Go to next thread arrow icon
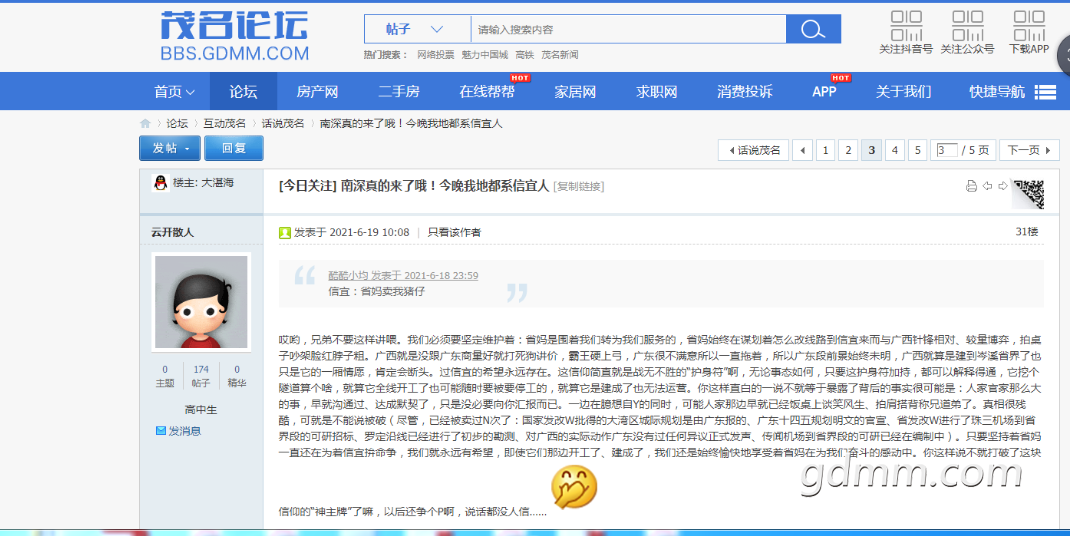The height and width of the screenshot is (536, 1070). point(1002,186)
